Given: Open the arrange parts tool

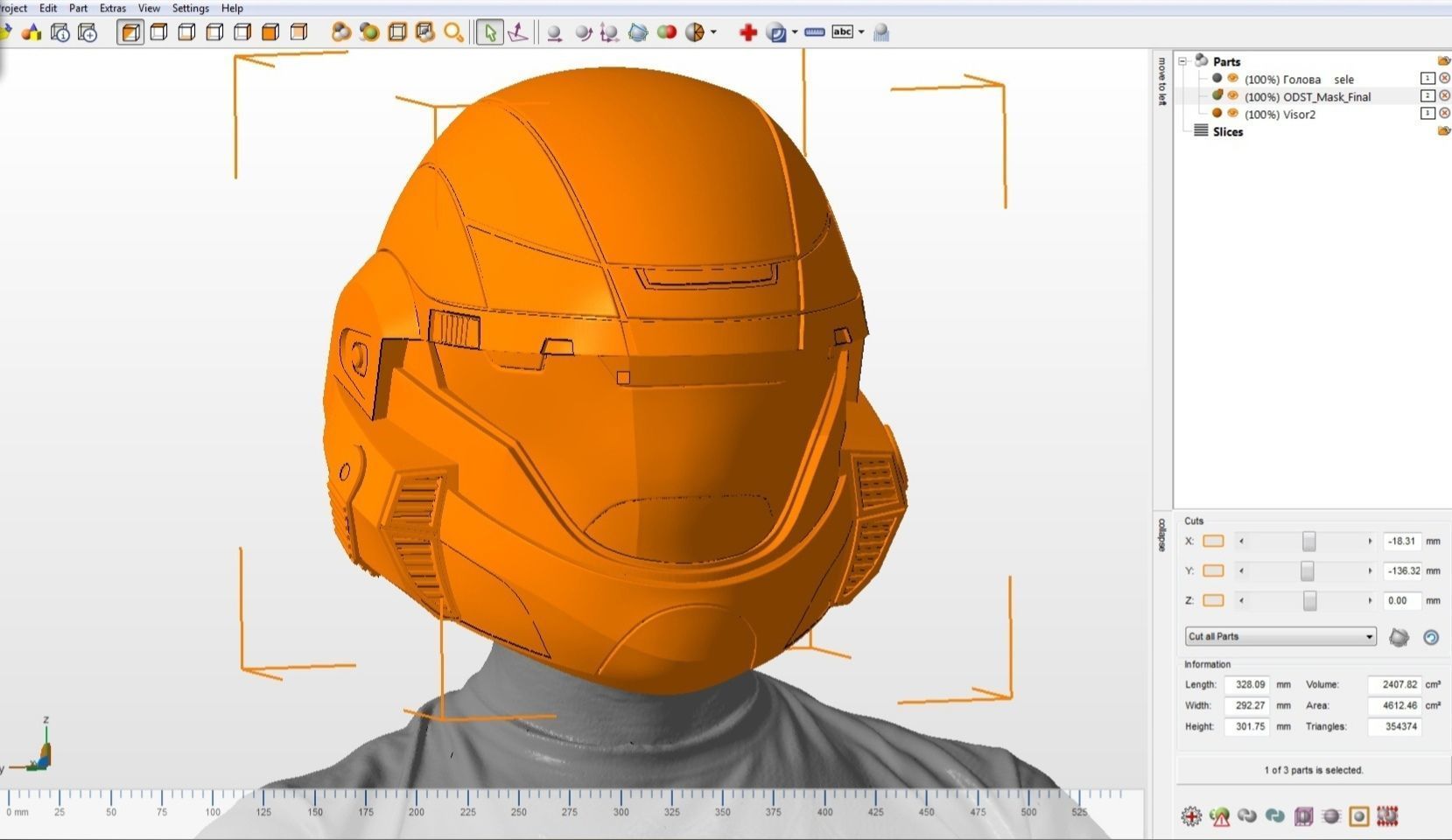Looking at the screenshot, I should 638,32.
